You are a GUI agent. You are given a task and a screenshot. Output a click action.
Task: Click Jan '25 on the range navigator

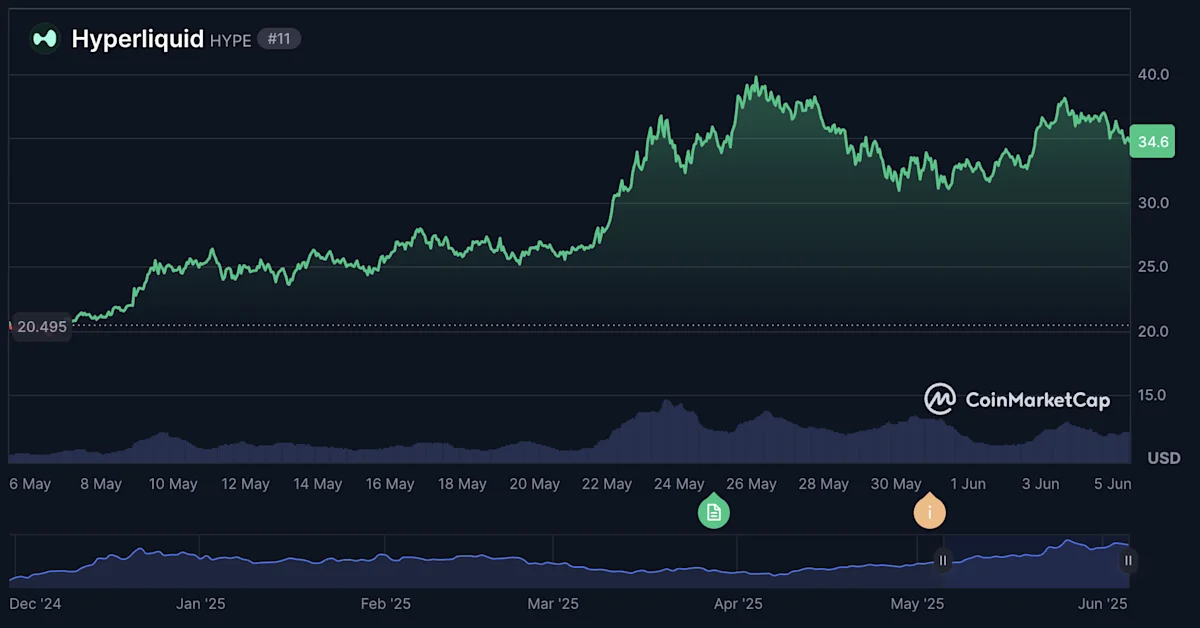coord(201,604)
